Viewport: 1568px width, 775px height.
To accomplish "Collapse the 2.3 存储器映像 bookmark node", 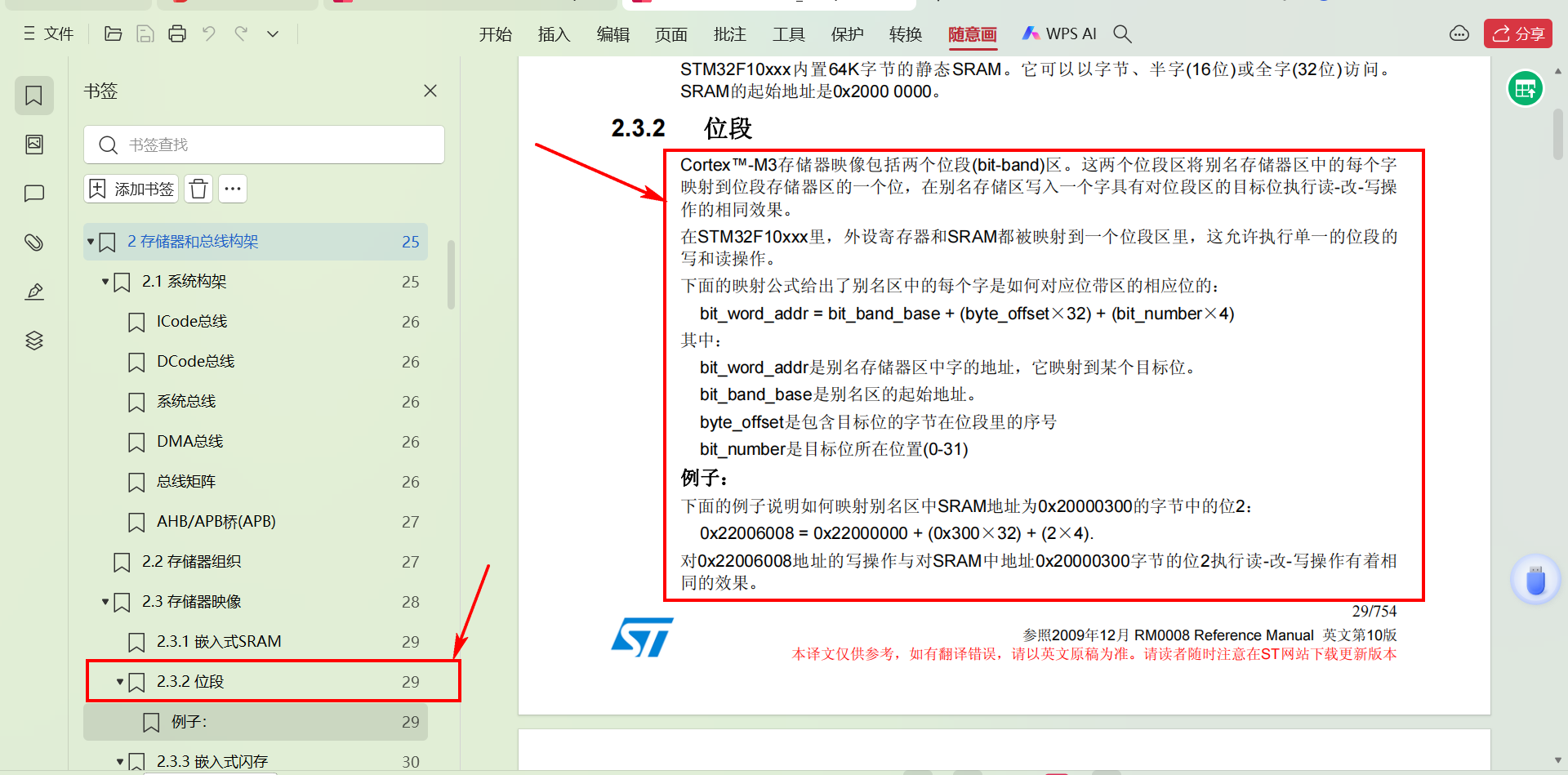I will coord(105,602).
